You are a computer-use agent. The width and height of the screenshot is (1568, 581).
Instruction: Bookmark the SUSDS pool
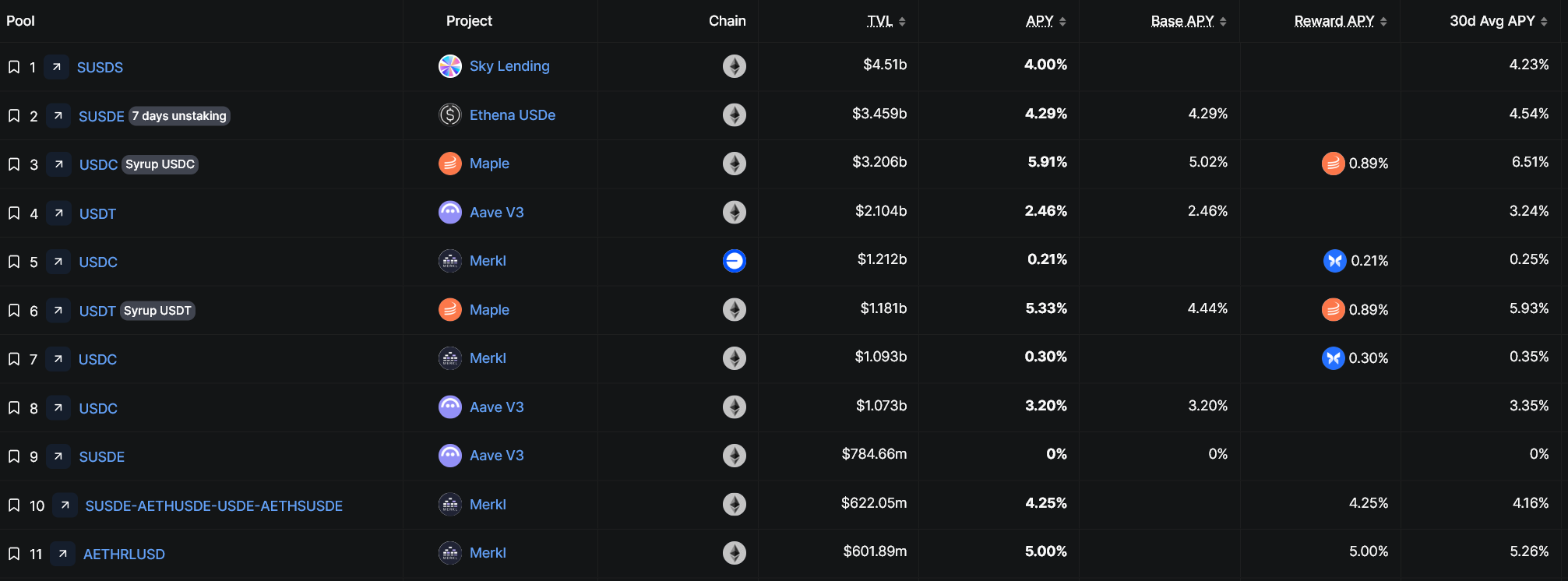pos(14,67)
